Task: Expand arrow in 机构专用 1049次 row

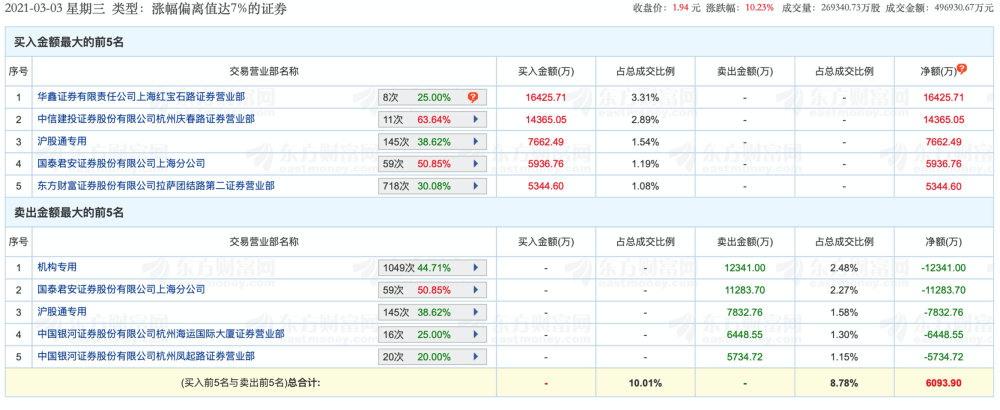Action: [475, 268]
